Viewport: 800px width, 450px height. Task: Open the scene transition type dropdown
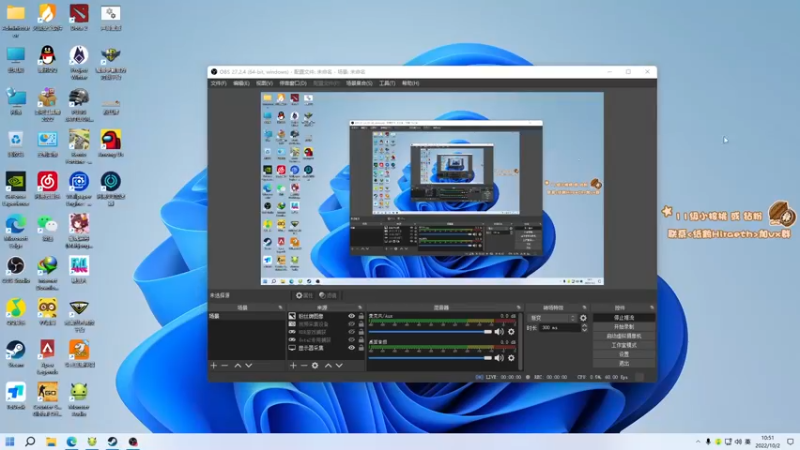coord(552,318)
